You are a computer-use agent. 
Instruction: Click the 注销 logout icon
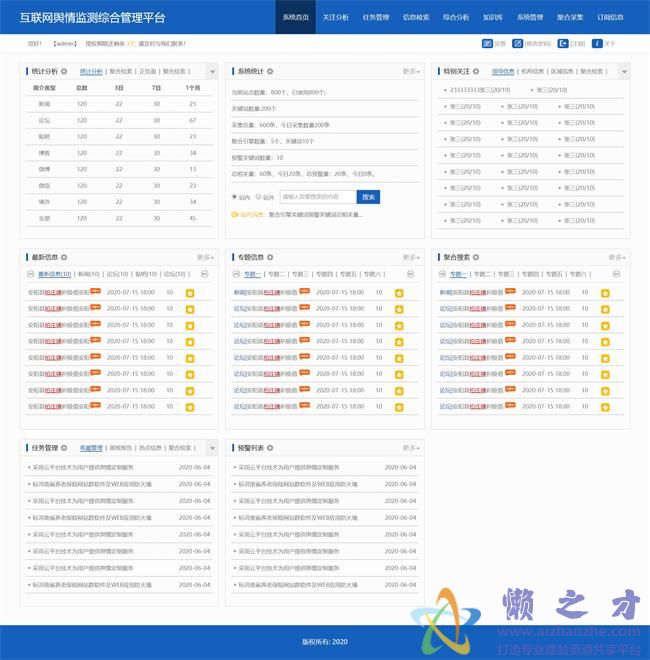[x=563, y=44]
